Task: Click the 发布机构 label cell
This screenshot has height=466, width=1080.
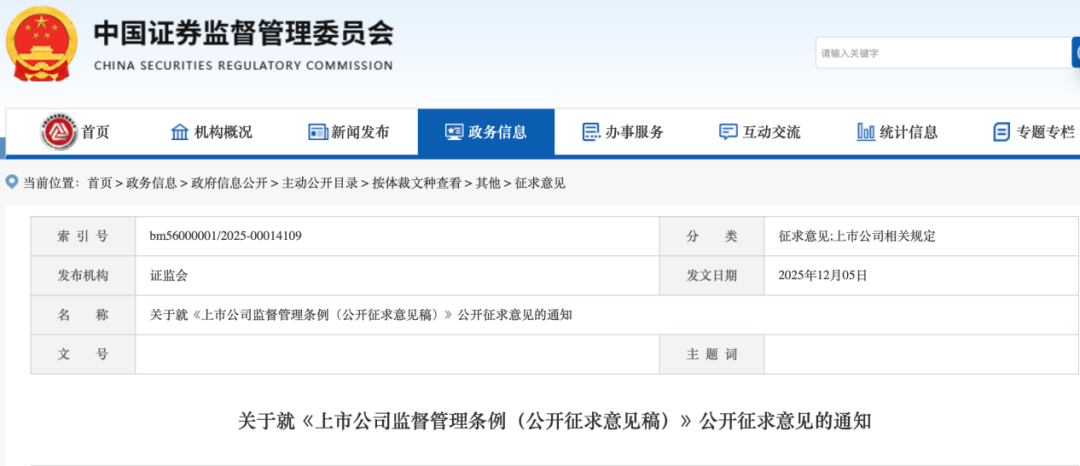Action: 83,276
